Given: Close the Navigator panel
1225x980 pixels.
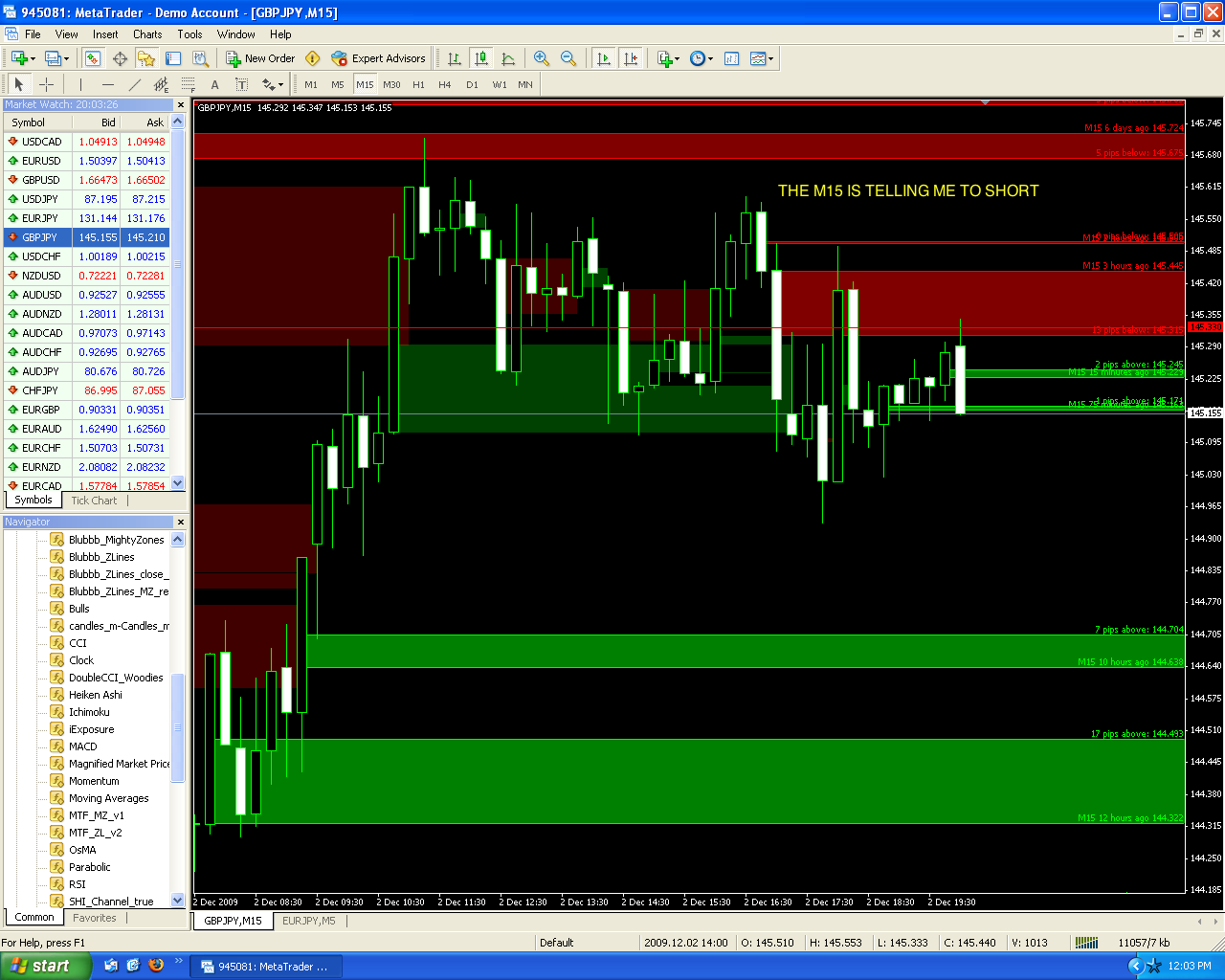Looking at the screenshot, I should point(181,522).
